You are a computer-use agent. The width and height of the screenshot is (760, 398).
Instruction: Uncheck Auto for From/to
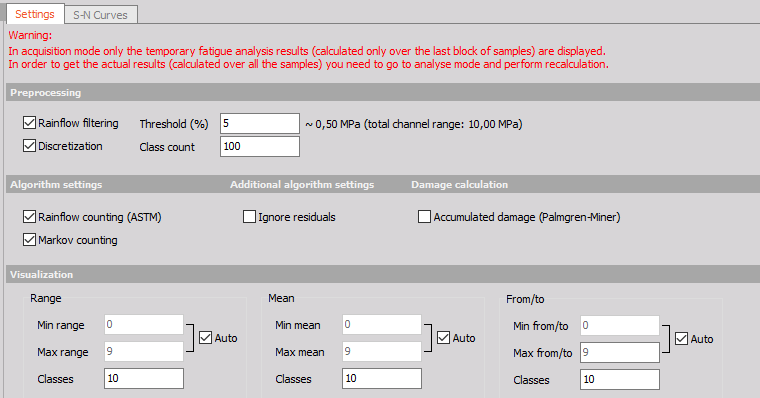point(681,339)
